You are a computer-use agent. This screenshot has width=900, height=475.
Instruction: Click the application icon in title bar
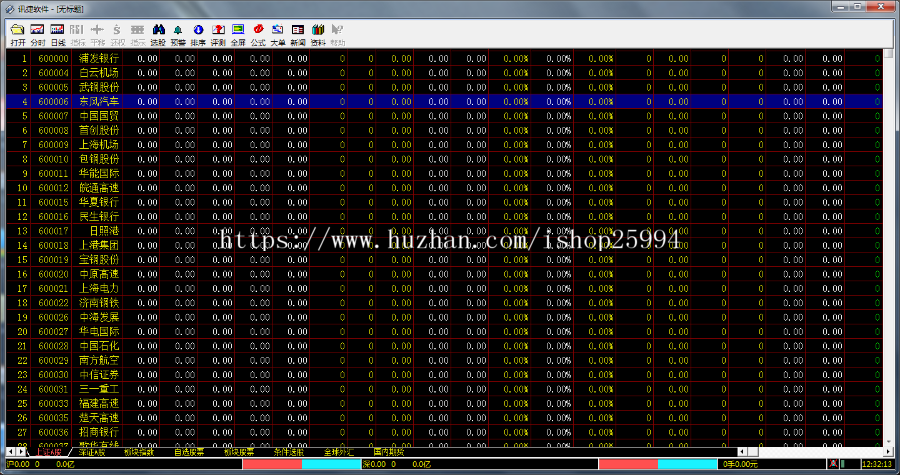[x=9, y=9]
